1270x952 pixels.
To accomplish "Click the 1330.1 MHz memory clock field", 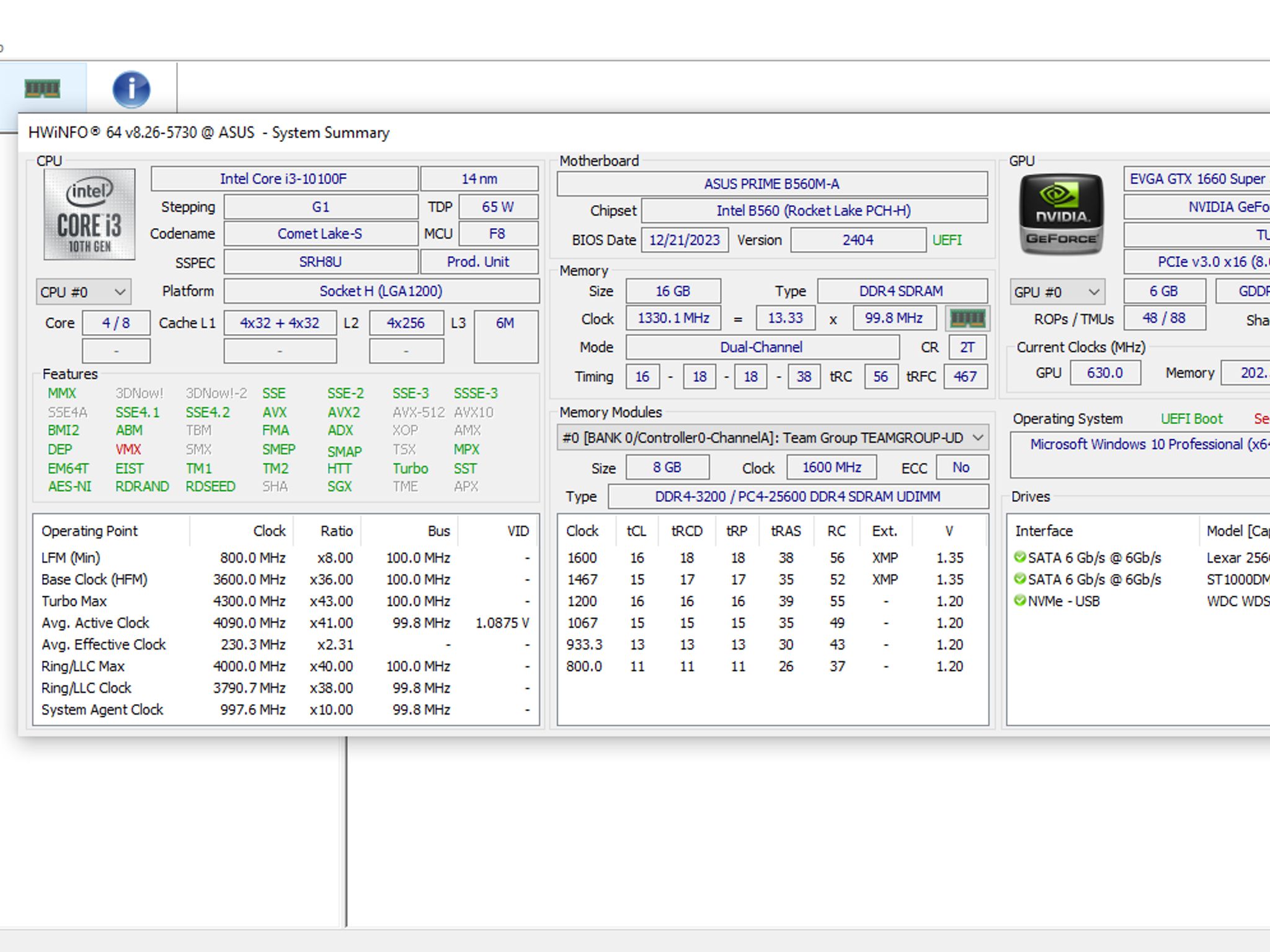I will tap(673, 318).
